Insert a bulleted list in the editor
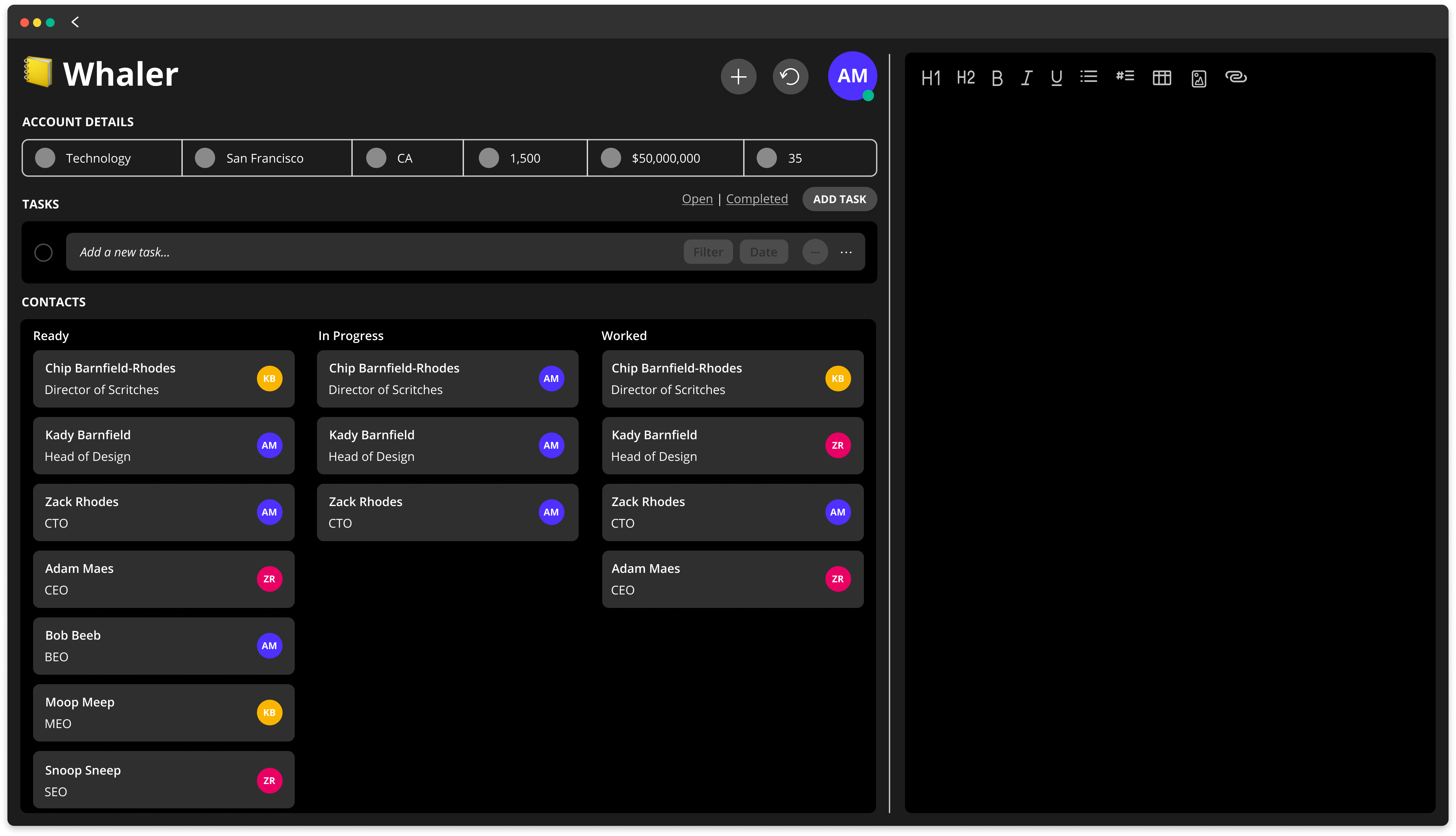Screen dimensions: 1456x836 pyautogui.click(x=1088, y=77)
